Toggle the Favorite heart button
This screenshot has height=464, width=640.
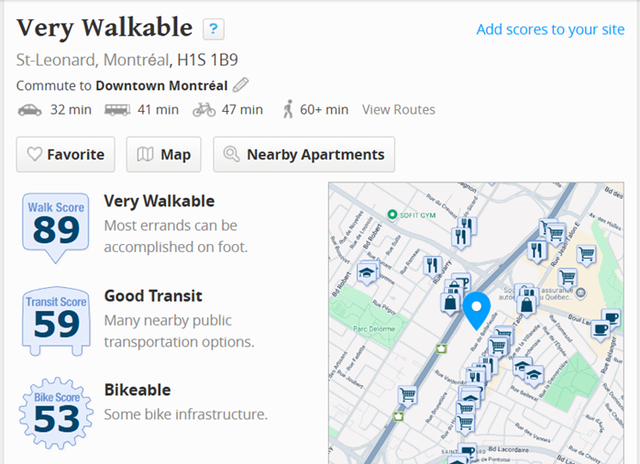[66, 155]
